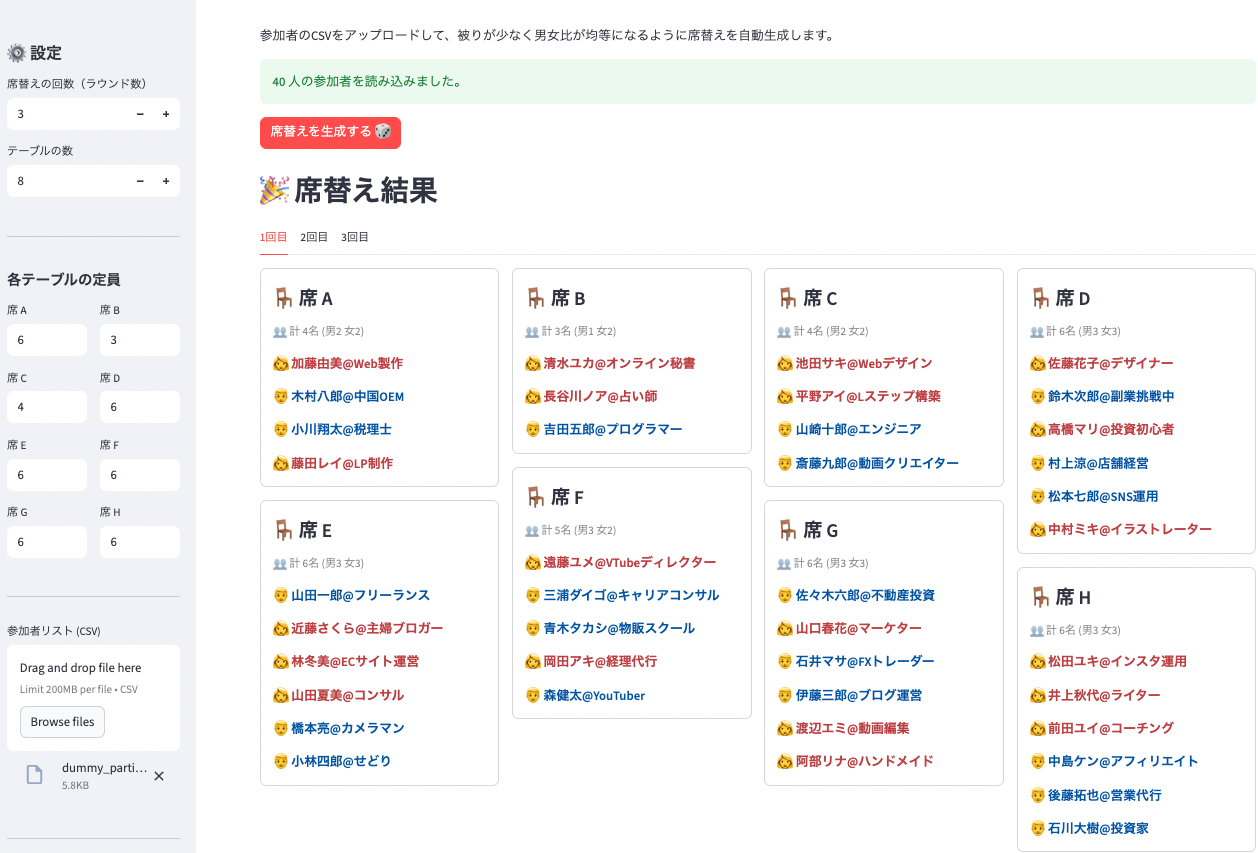
Task: Switch to the 3回目 tab
Action: pyautogui.click(x=355, y=237)
